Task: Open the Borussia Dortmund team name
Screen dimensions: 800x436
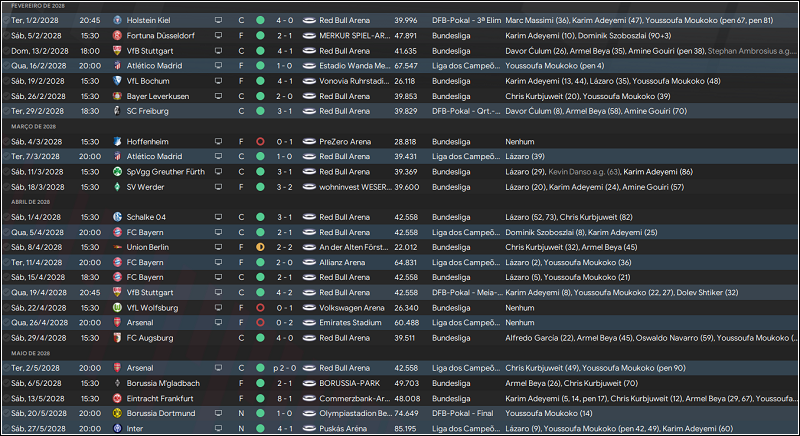Action: [x=161, y=414]
